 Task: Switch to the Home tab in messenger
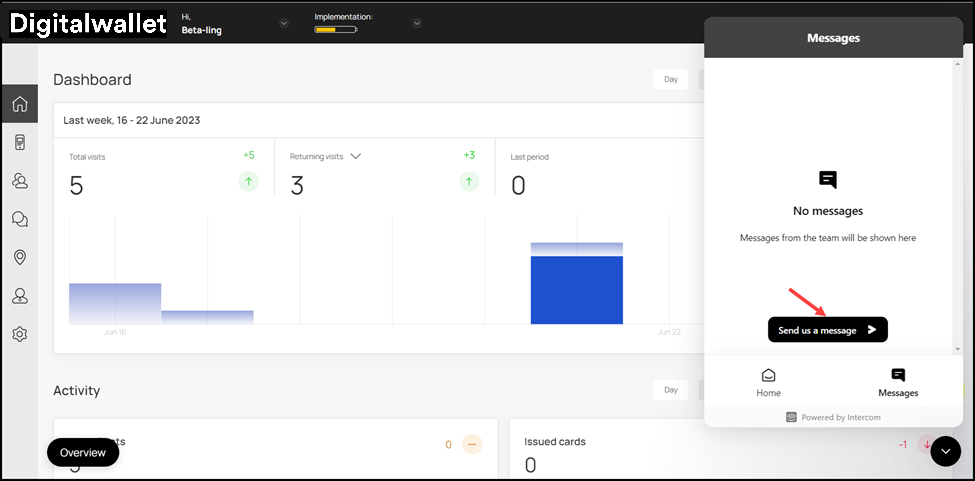[x=768, y=382]
